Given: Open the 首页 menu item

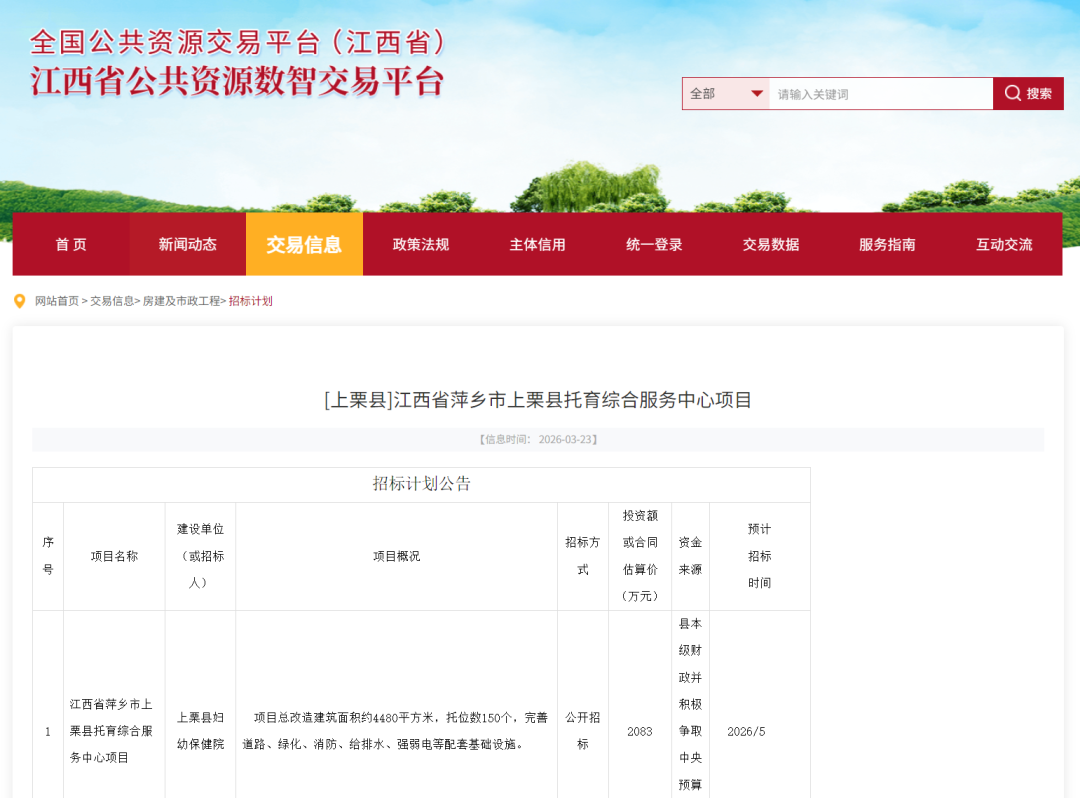Looking at the screenshot, I should pyautogui.click(x=70, y=244).
